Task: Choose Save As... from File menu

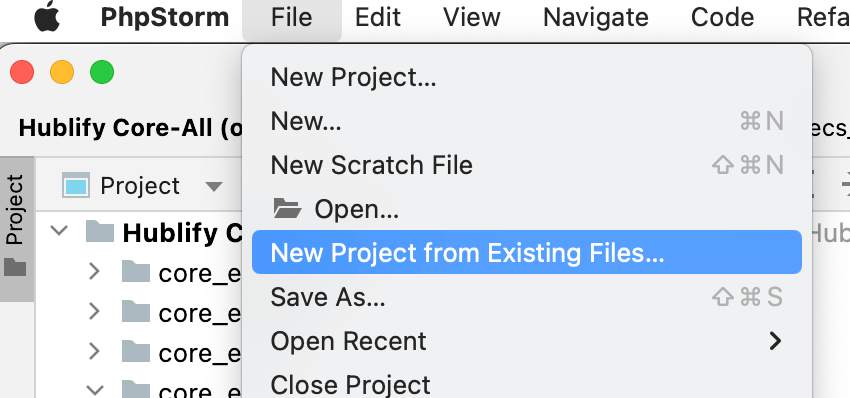Action: [x=527, y=297]
